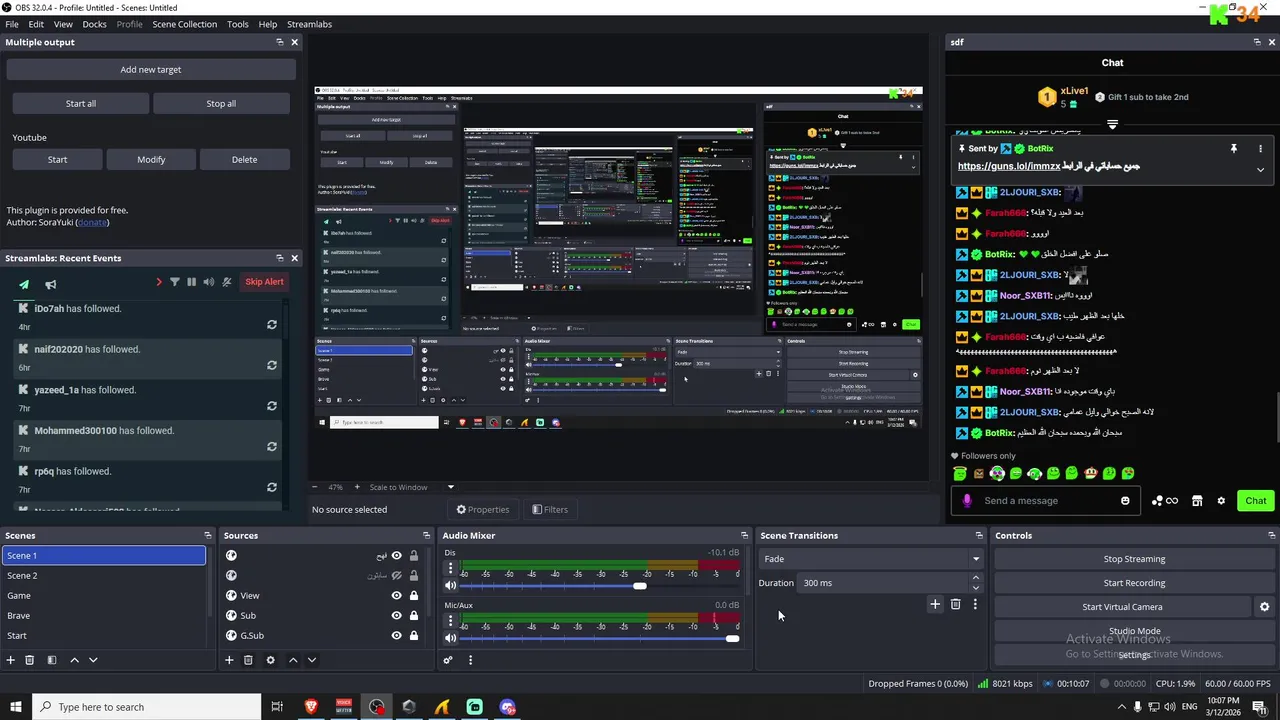
Task: Open the Virtual Camera settings gear
Action: tap(1264, 607)
